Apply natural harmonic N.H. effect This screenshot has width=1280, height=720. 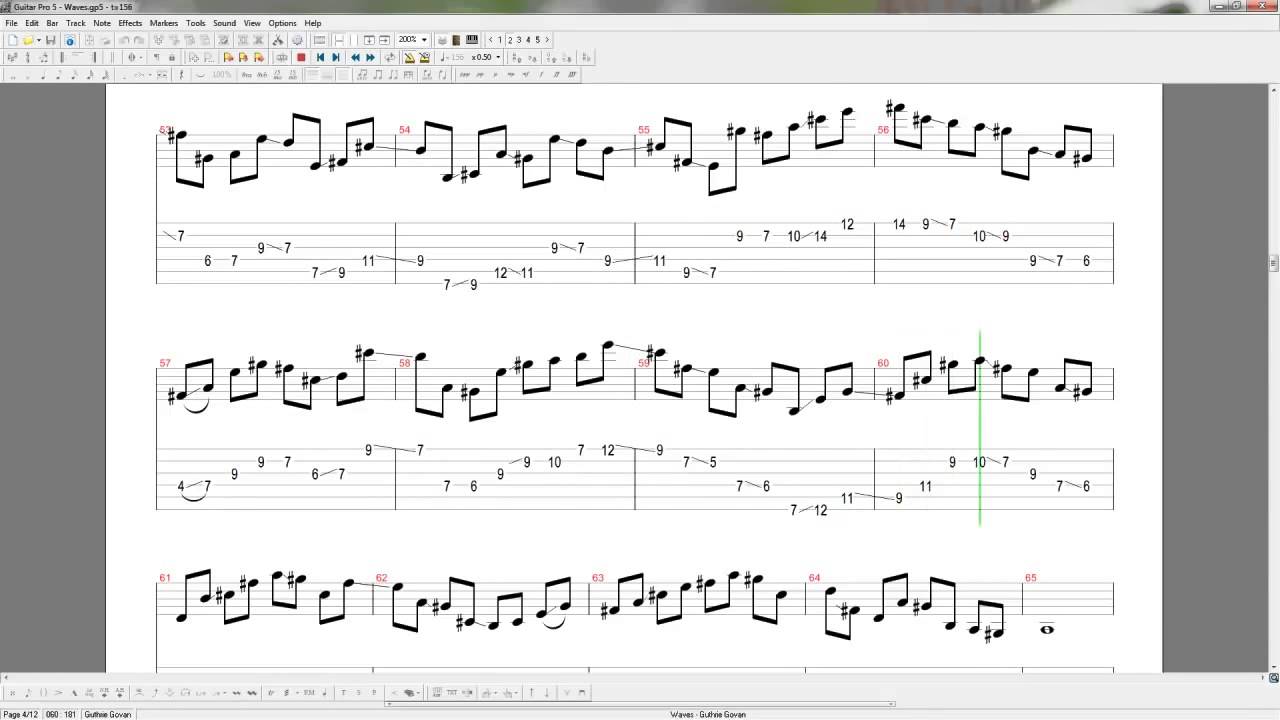tap(104, 692)
